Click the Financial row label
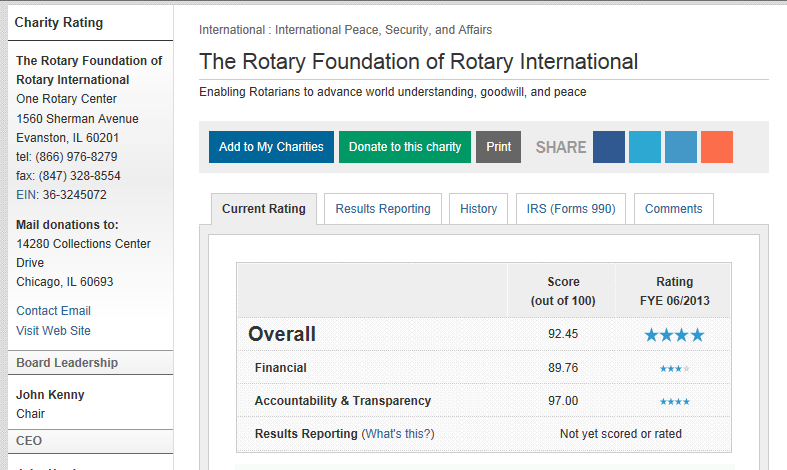This screenshot has width=787, height=470. click(x=281, y=368)
